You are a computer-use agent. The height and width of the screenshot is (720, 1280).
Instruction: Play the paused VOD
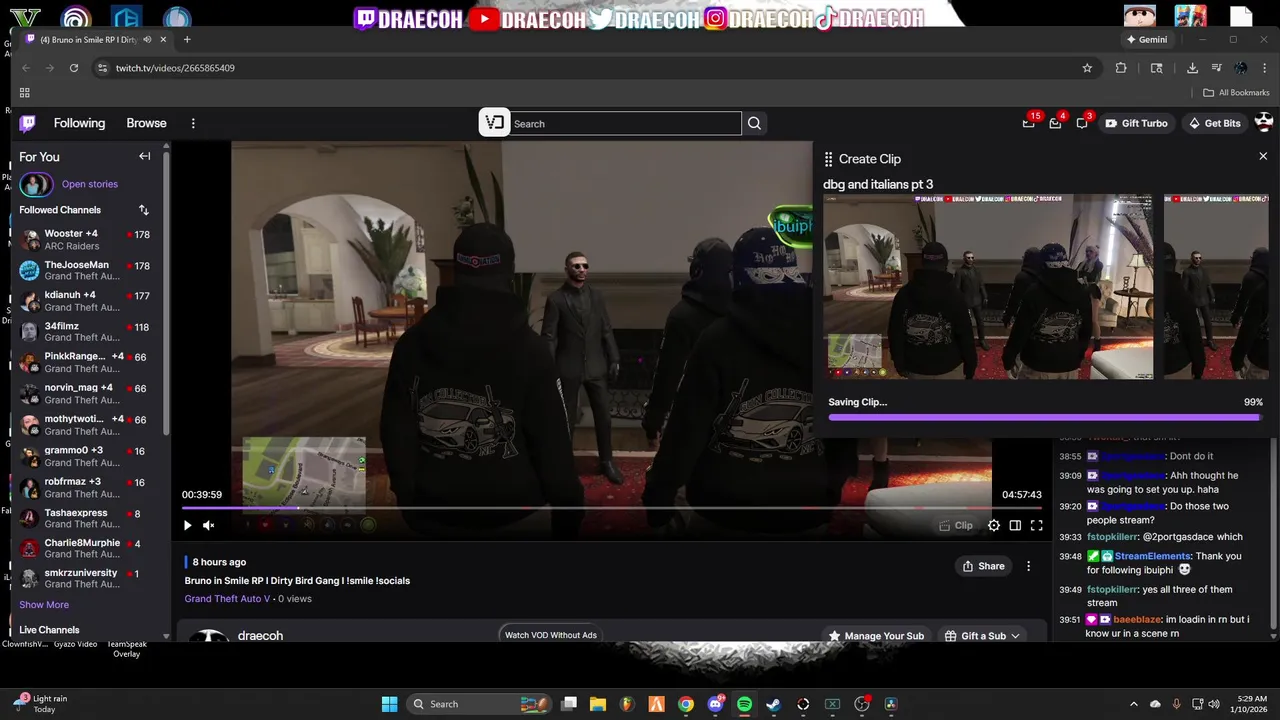point(187,525)
